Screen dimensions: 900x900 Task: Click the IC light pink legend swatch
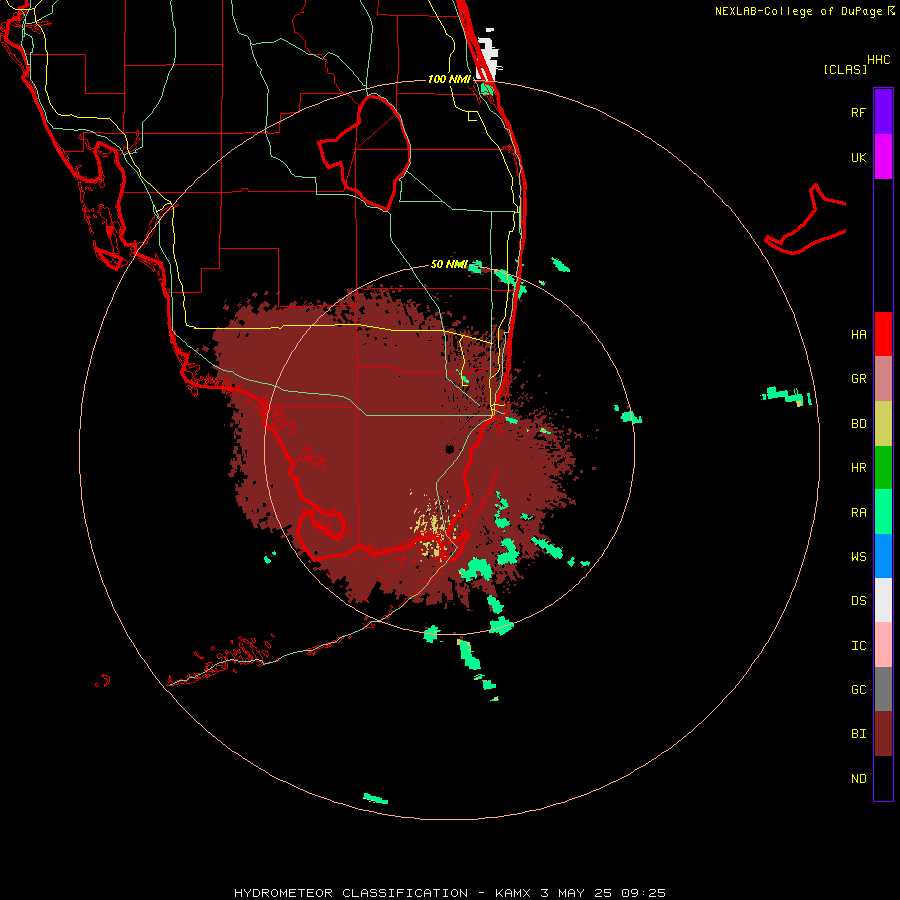click(x=883, y=645)
